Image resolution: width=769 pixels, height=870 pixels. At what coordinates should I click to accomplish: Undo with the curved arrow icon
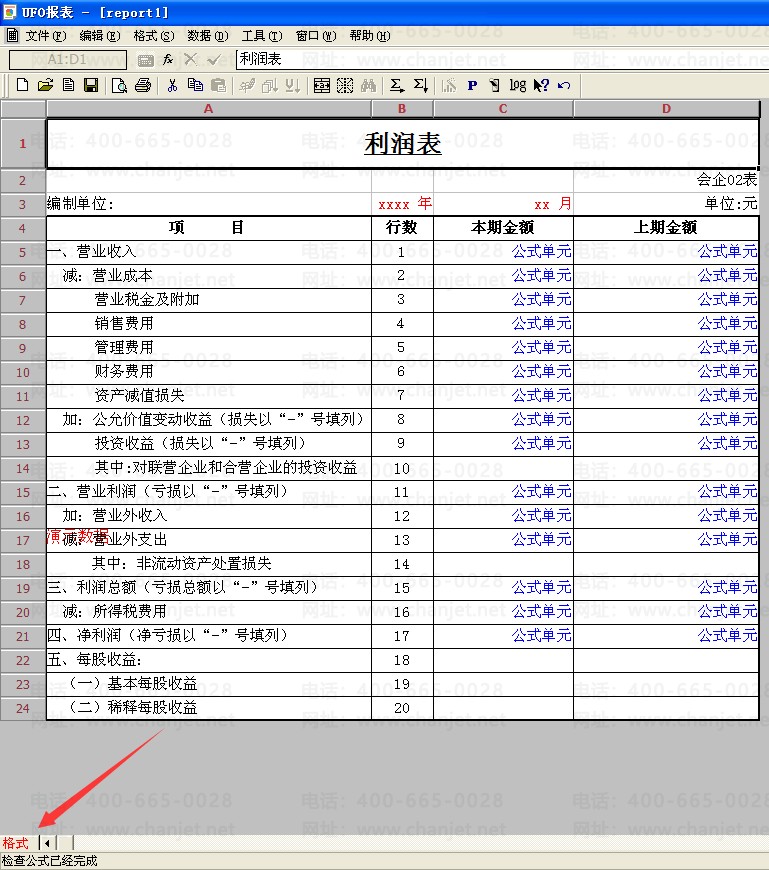click(564, 85)
